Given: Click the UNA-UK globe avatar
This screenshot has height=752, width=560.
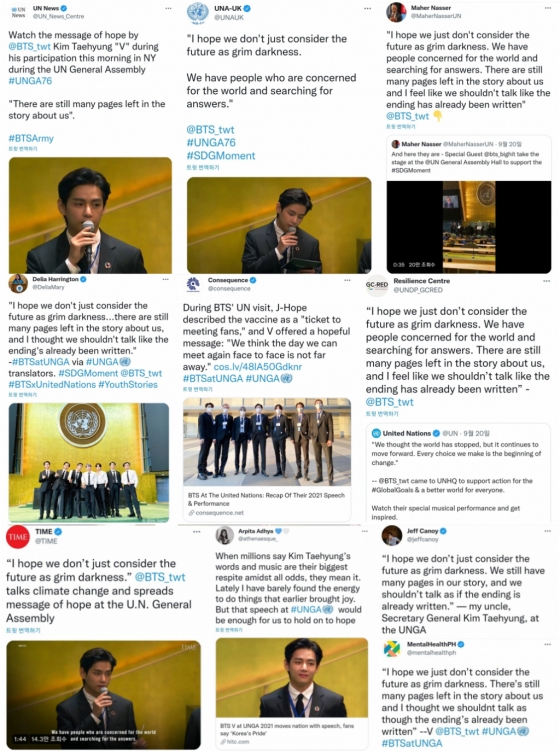Looking at the screenshot, I should tap(198, 13).
